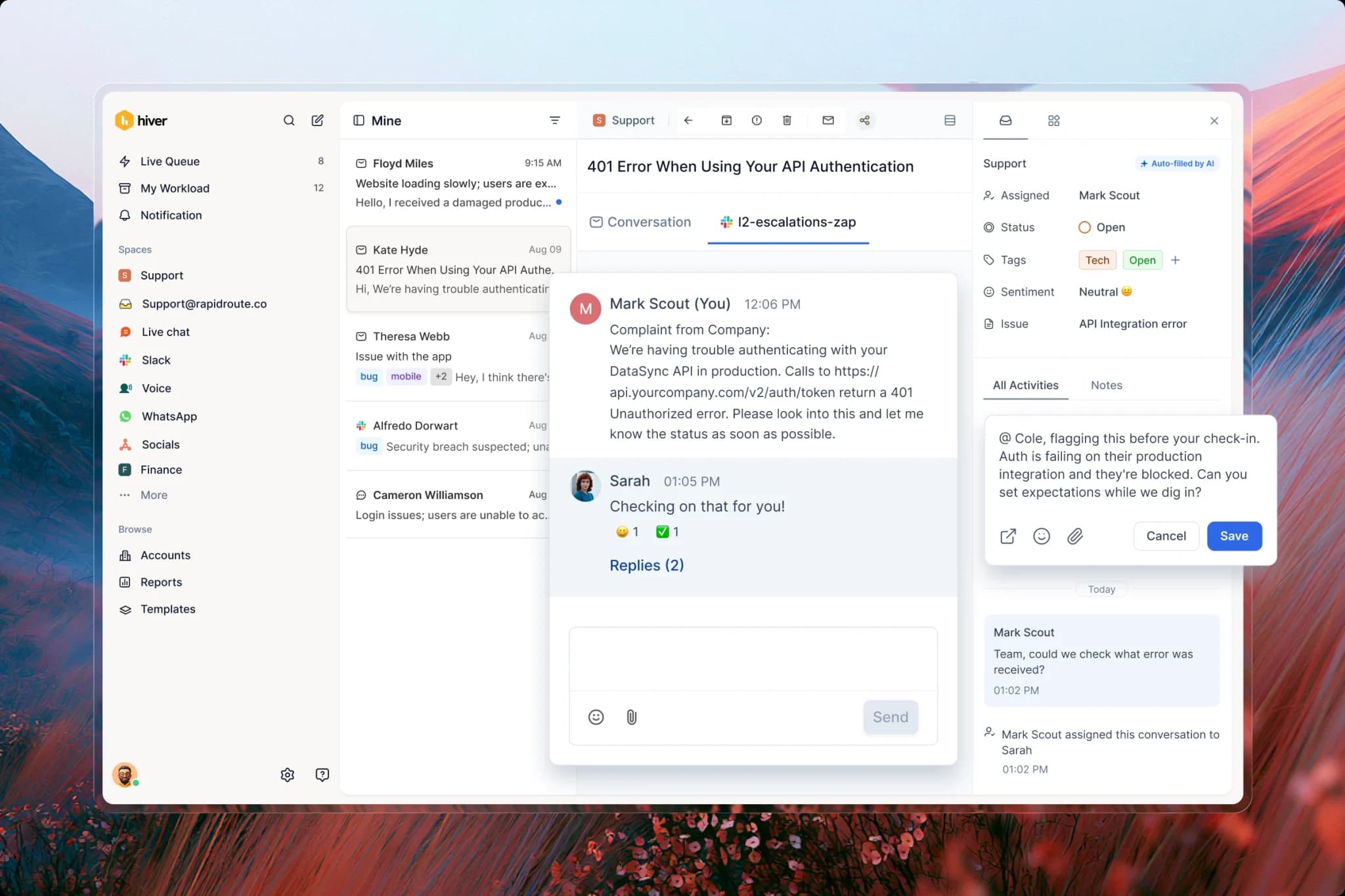The image size is (1345, 896).
Task: Cancel the note
Action: [x=1166, y=536]
